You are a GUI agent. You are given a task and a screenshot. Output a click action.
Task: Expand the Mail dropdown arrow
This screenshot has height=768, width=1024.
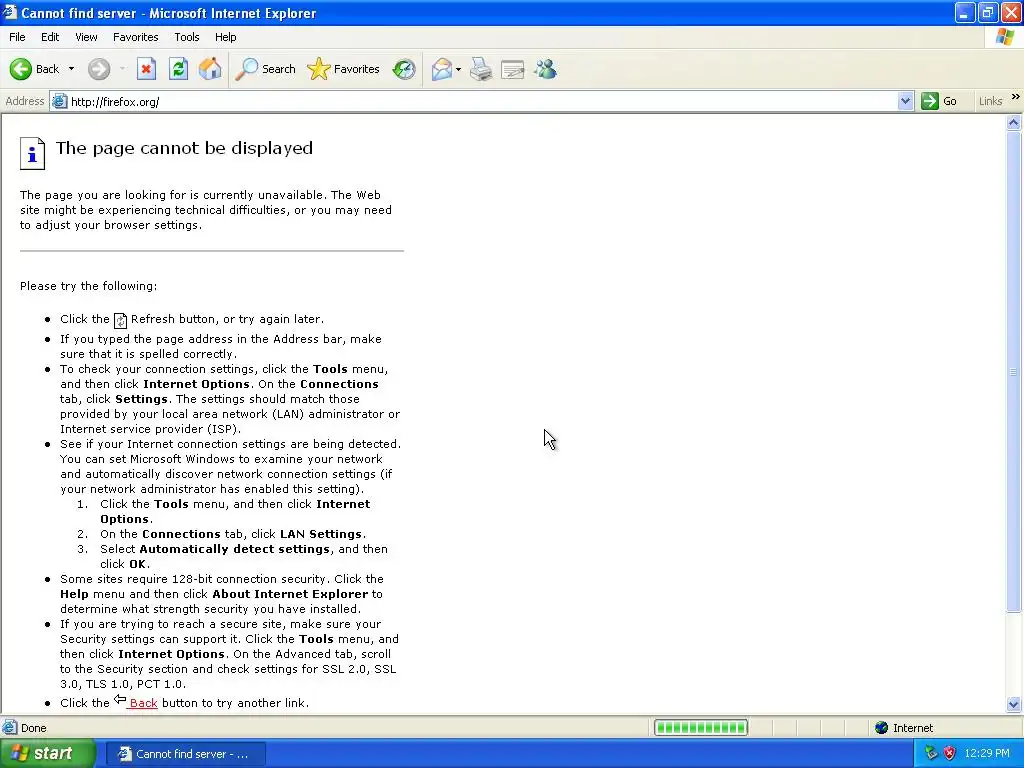point(458,69)
